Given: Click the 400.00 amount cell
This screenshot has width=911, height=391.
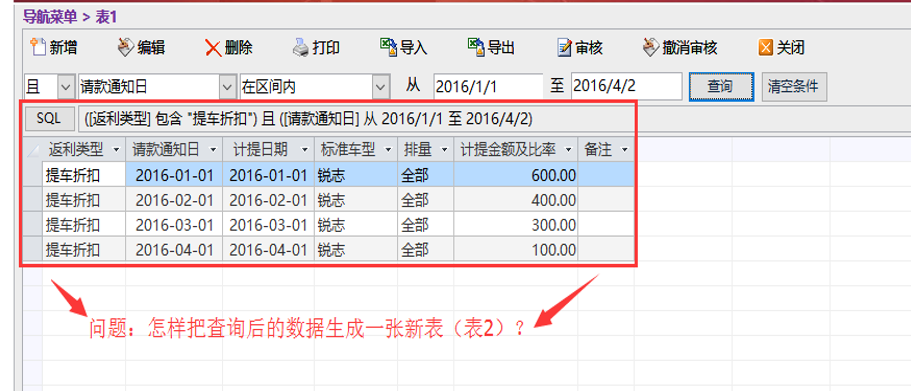Looking at the screenshot, I should 516,199.
